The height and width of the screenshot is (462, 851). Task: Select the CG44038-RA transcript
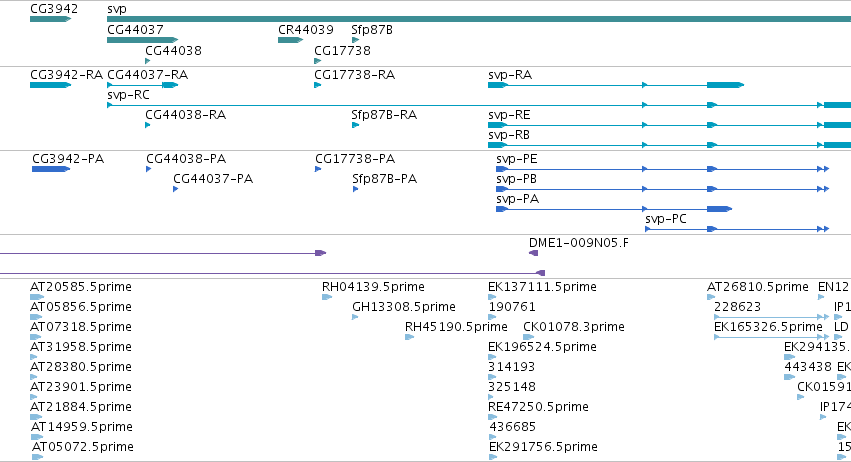click(x=148, y=125)
